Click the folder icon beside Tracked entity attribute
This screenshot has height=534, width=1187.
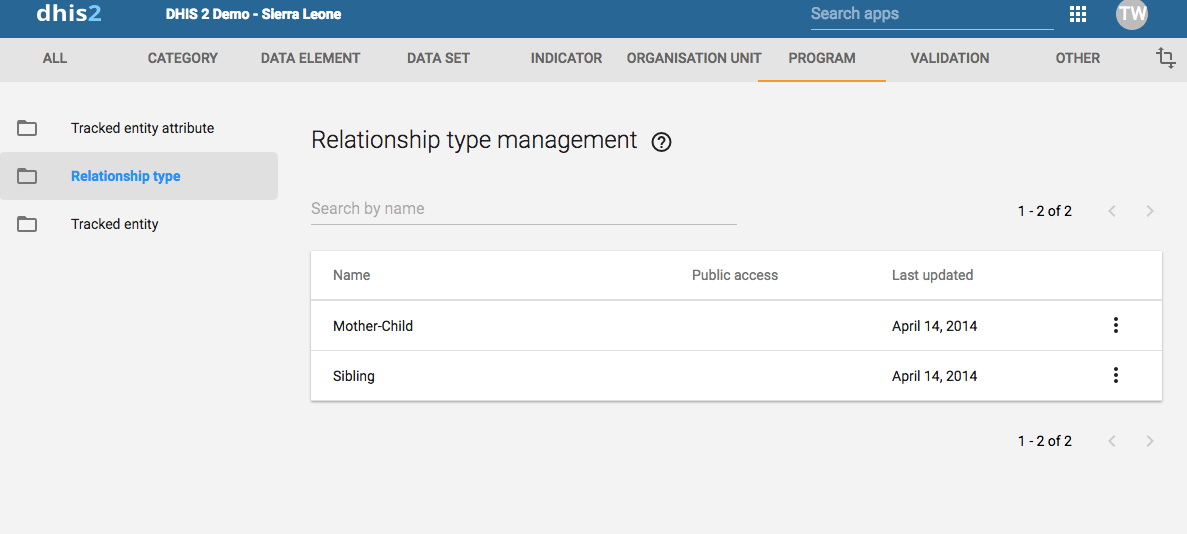pos(27,128)
